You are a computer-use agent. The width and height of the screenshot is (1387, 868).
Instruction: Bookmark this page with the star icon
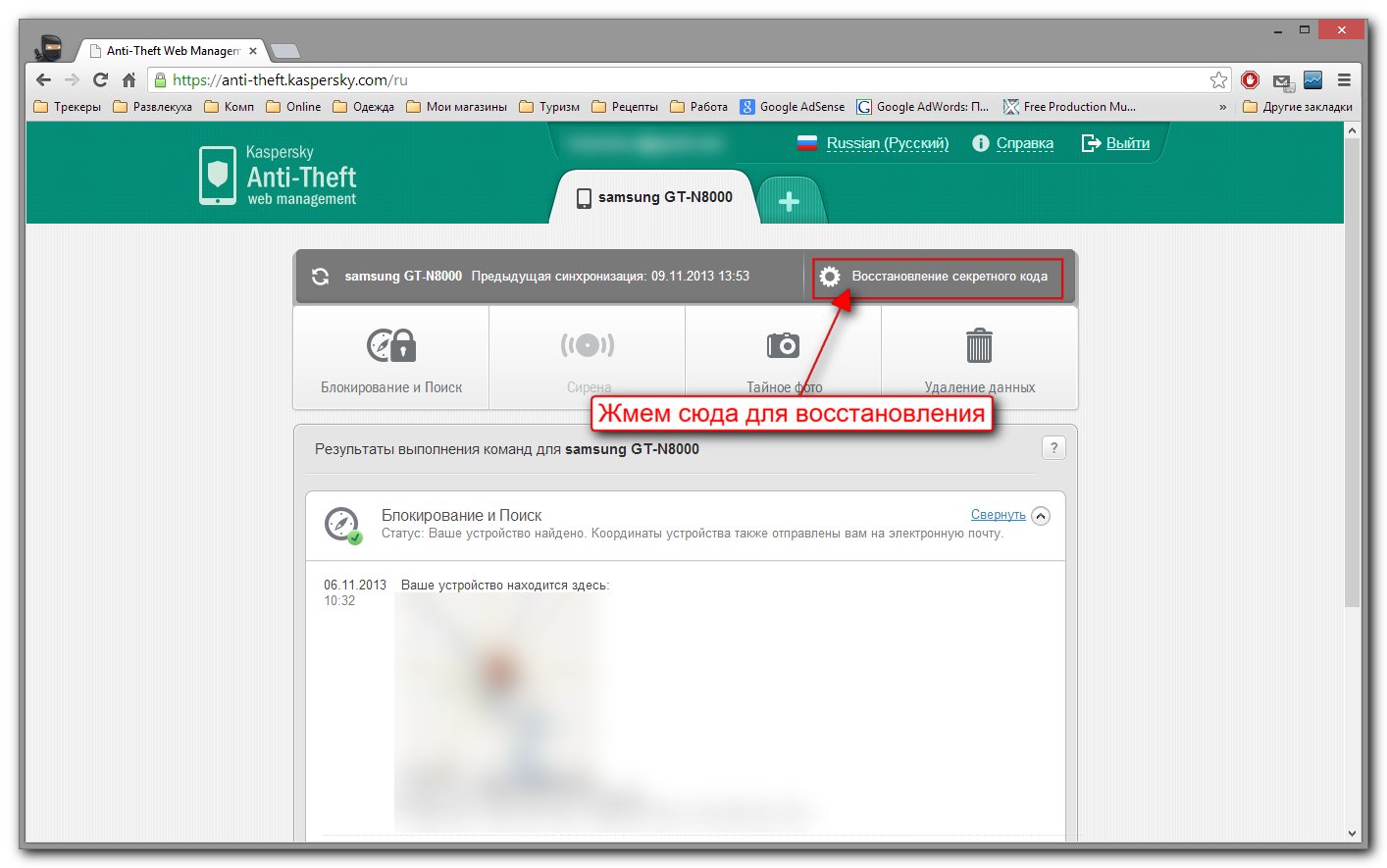coord(1218,80)
